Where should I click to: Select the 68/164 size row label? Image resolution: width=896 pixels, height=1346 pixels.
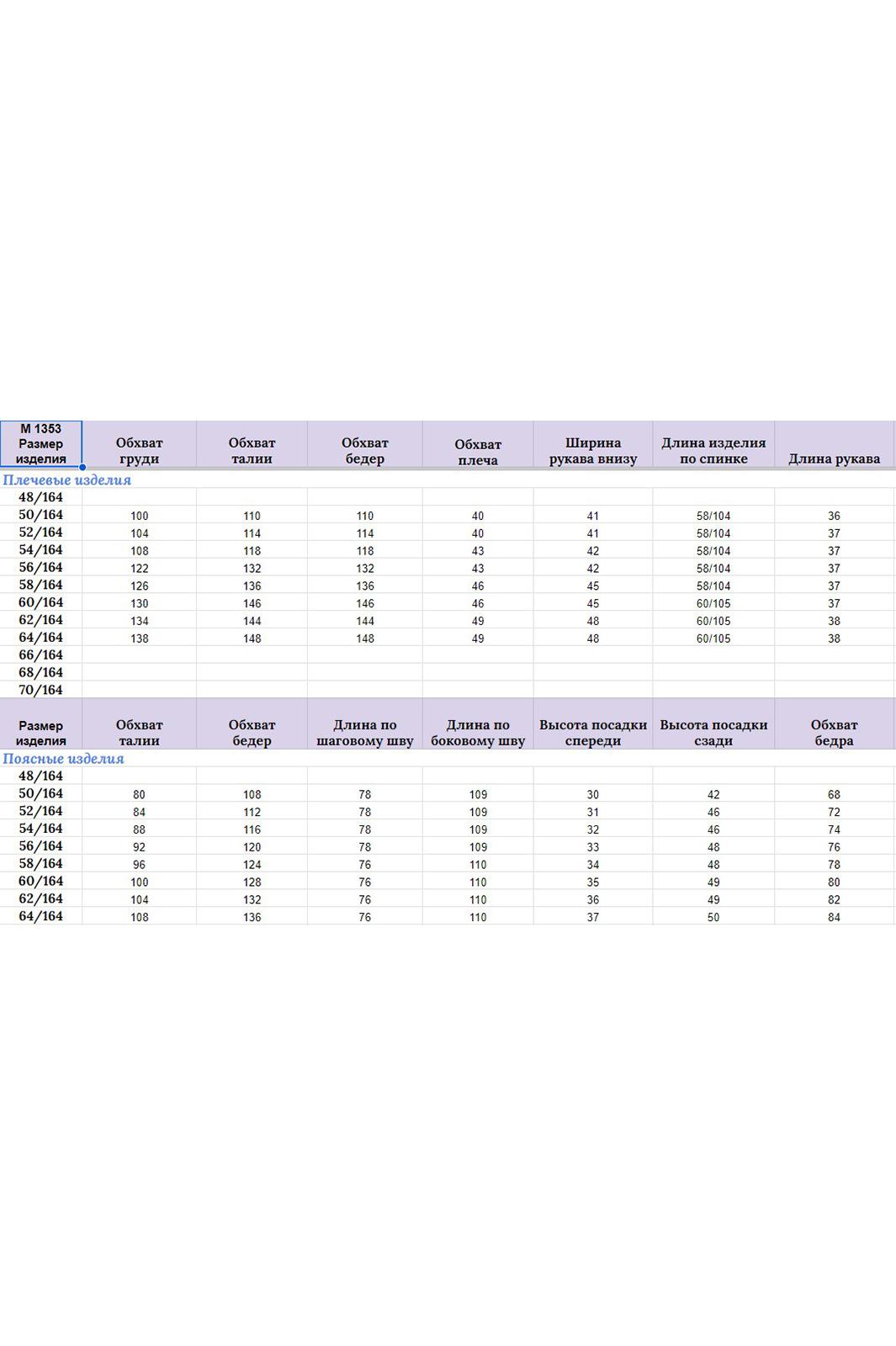click(41, 672)
